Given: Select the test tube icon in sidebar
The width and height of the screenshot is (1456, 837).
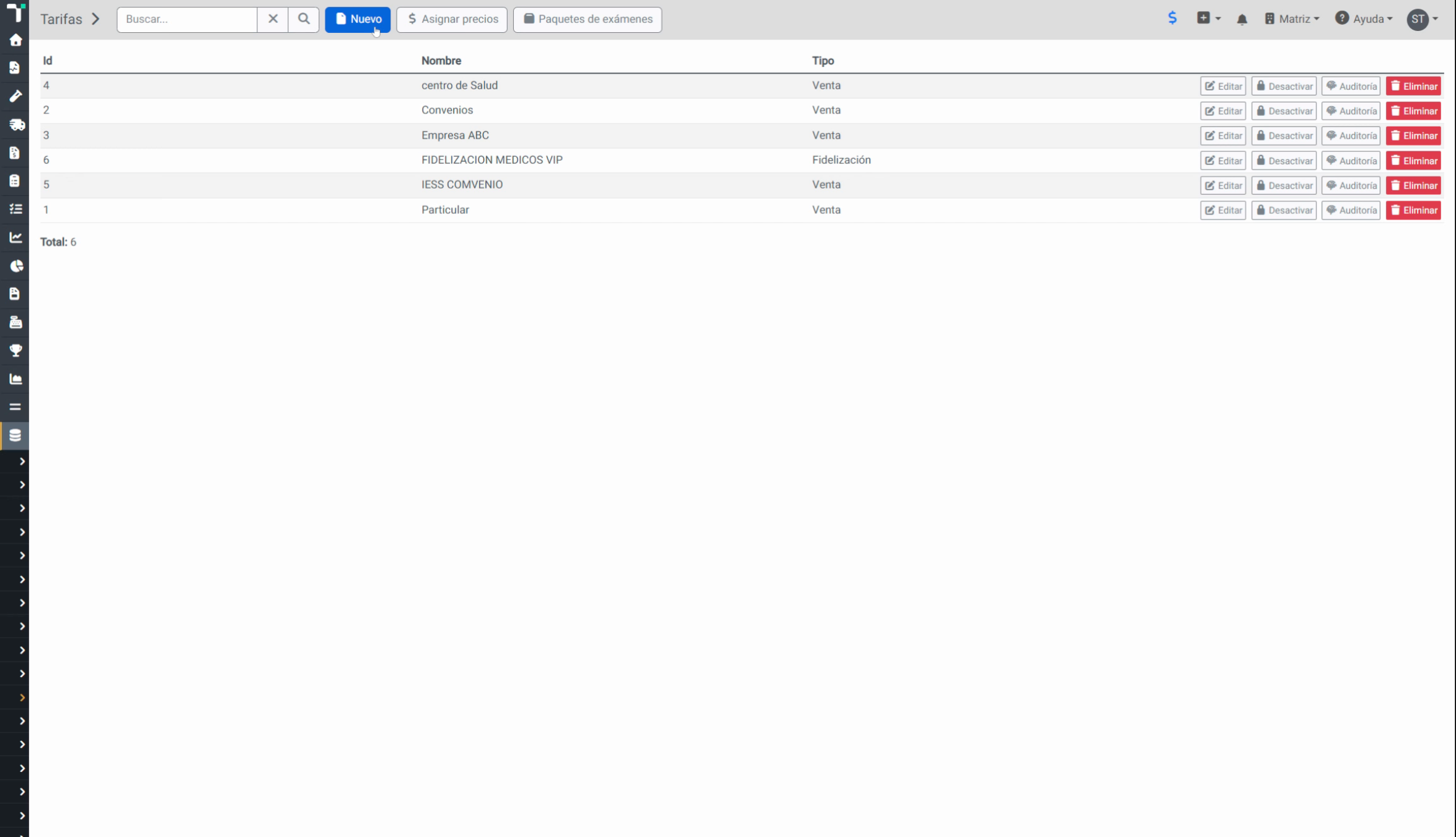Looking at the screenshot, I should (15, 96).
